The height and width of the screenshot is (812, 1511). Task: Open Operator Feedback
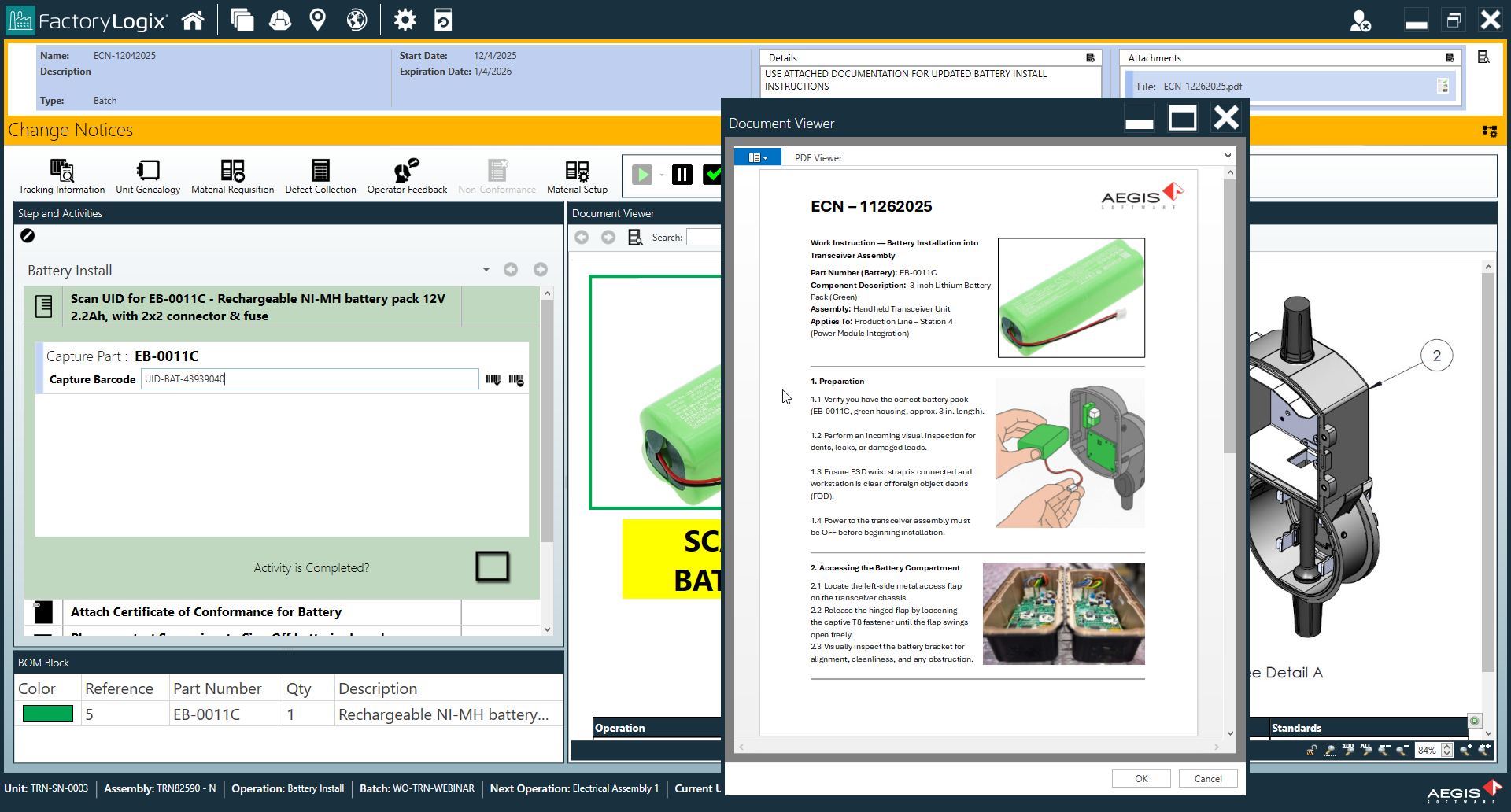(x=406, y=175)
